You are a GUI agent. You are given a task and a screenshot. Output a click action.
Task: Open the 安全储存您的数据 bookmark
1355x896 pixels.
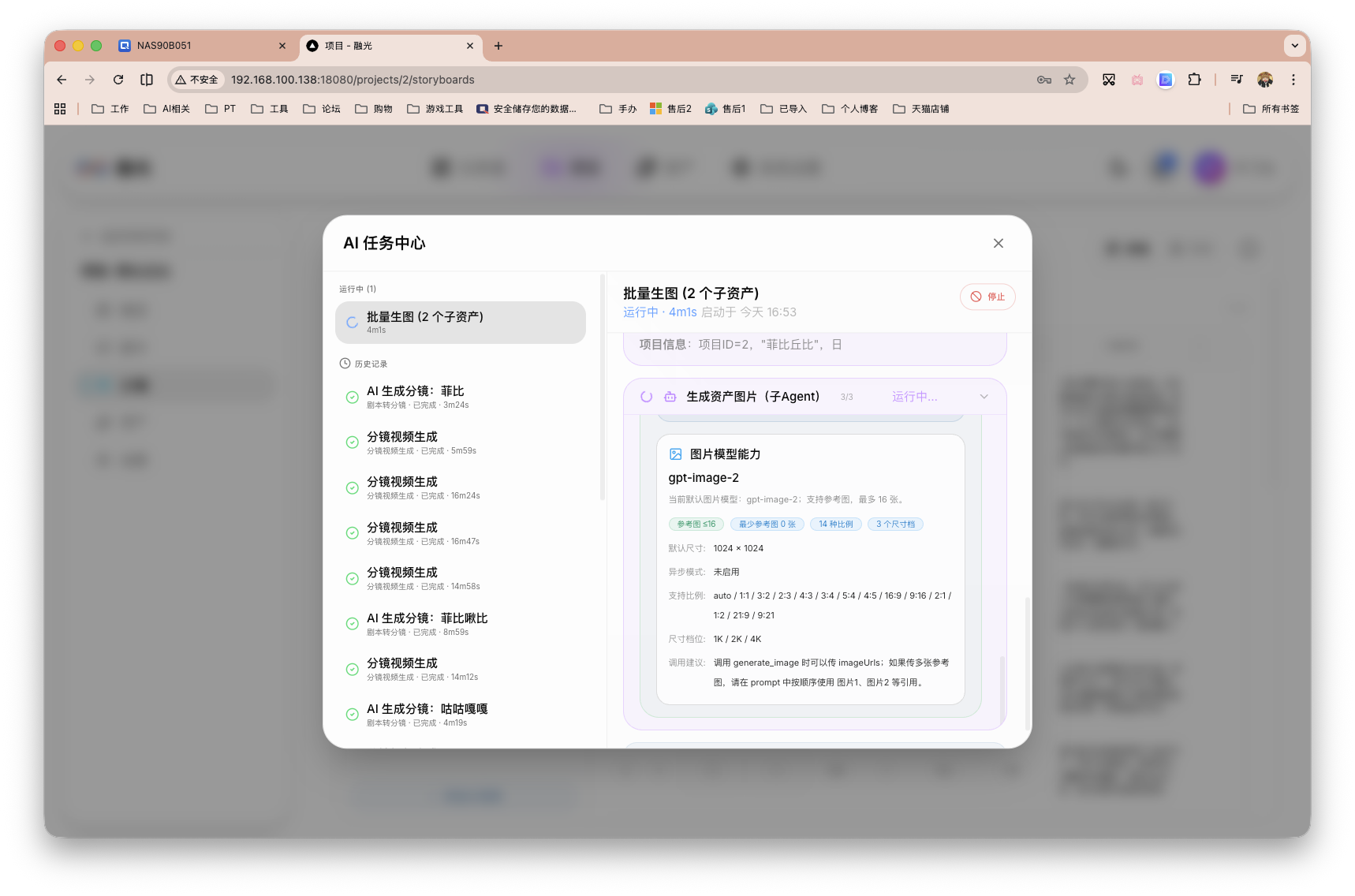coord(527,109)
